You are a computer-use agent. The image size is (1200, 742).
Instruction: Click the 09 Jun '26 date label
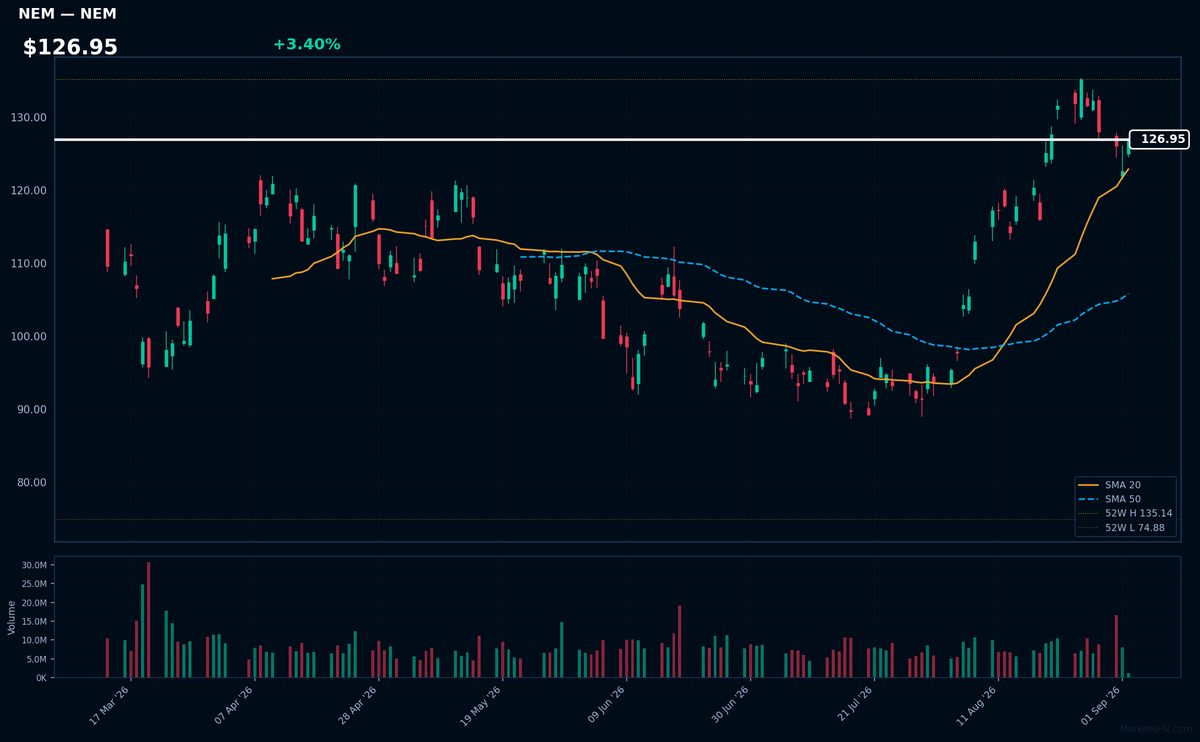tap(606, 706)
